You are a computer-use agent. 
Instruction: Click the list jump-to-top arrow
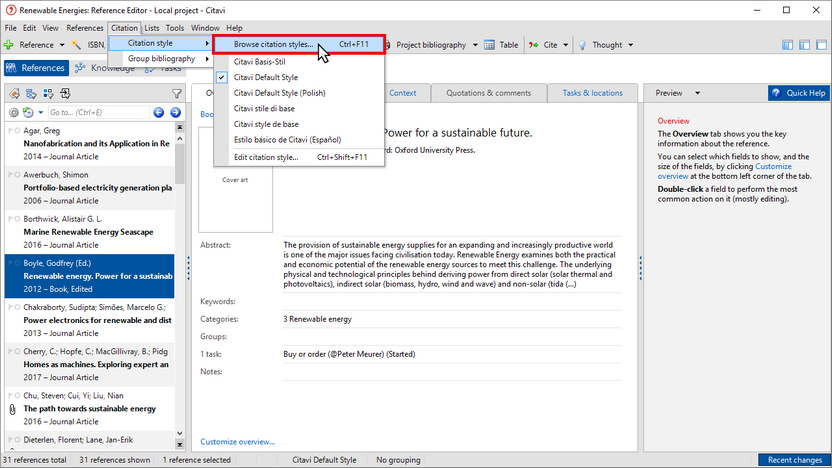(179, 127)
